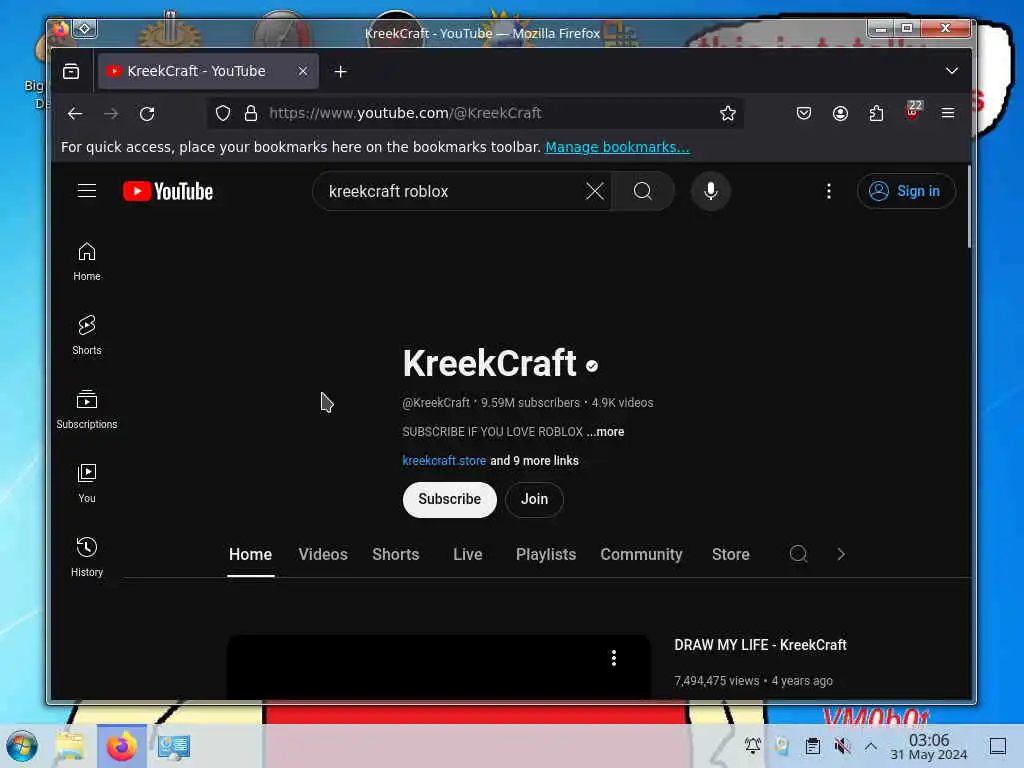
Task: Open the Manage bookmarks link
Action: click(x=617, y=147)
